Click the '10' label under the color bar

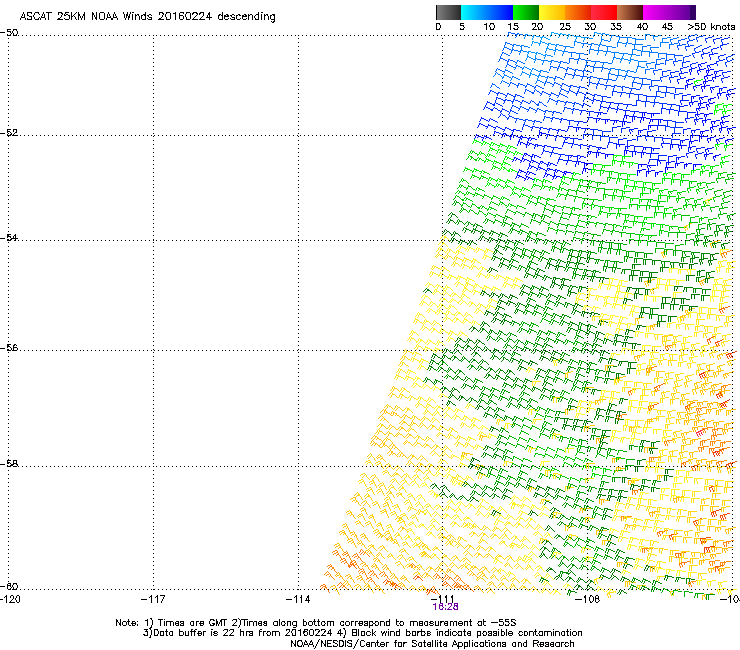click(489, 27)
